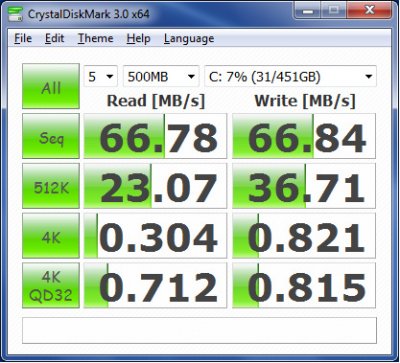Run all benchmarks with All button
The width and height of the screenshot is (400, 363).
click(x=51, y=86)
